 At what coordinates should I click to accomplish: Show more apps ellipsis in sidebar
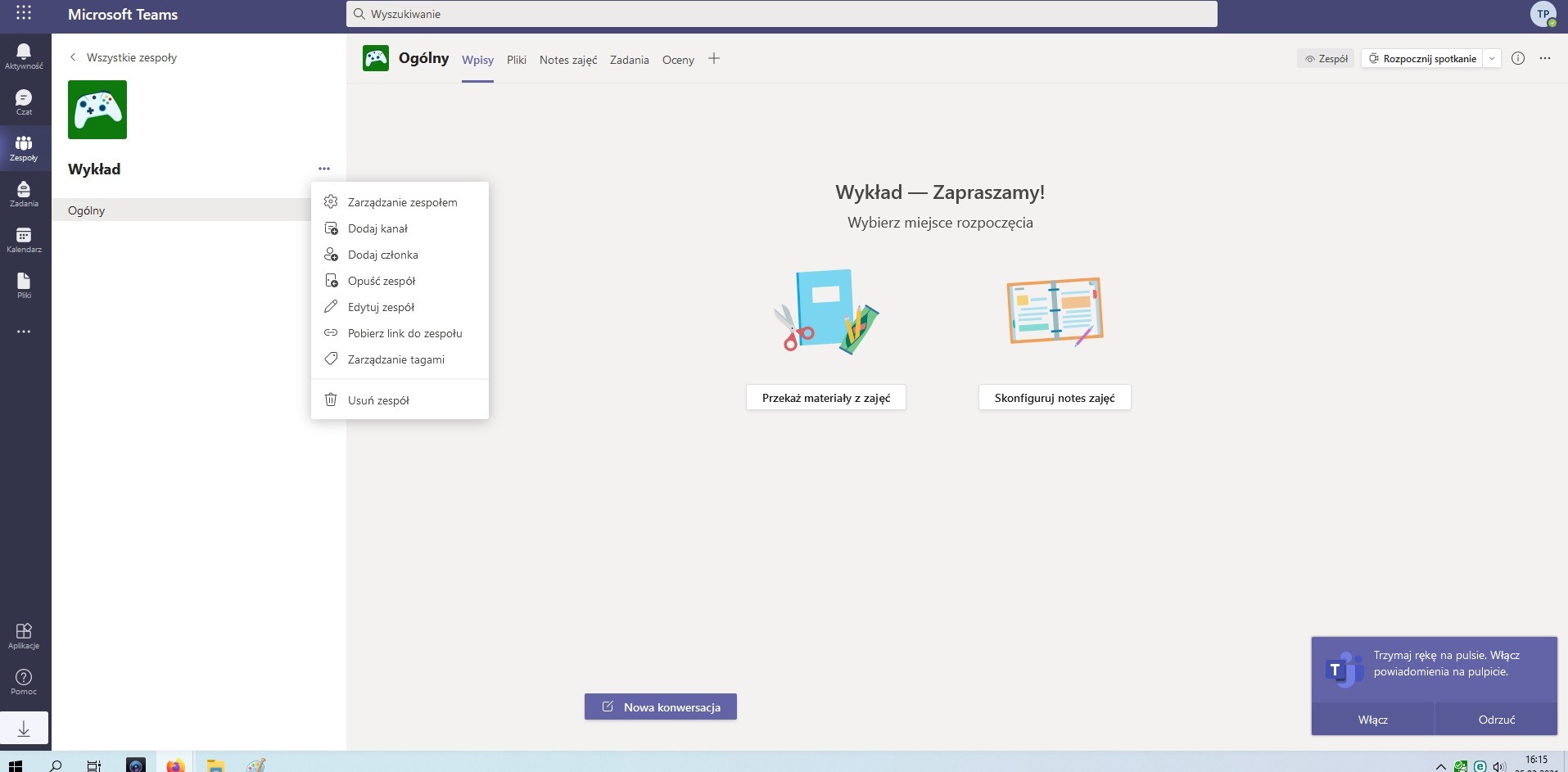[24, 332]
